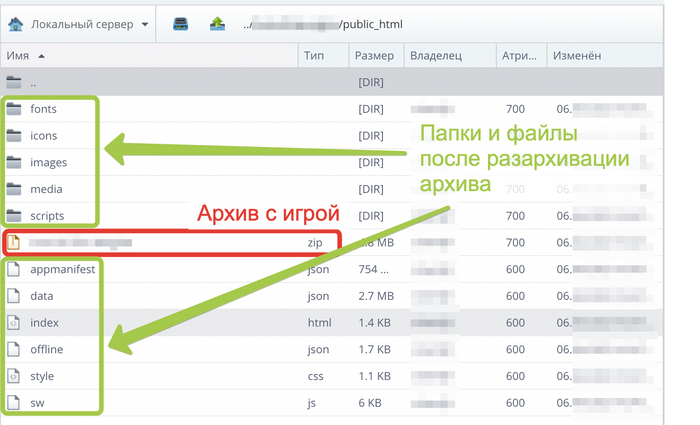Click the Тип column header
The width and height of the screenshot is (700, 425).
pyautogui.click(x=314, y=56)
